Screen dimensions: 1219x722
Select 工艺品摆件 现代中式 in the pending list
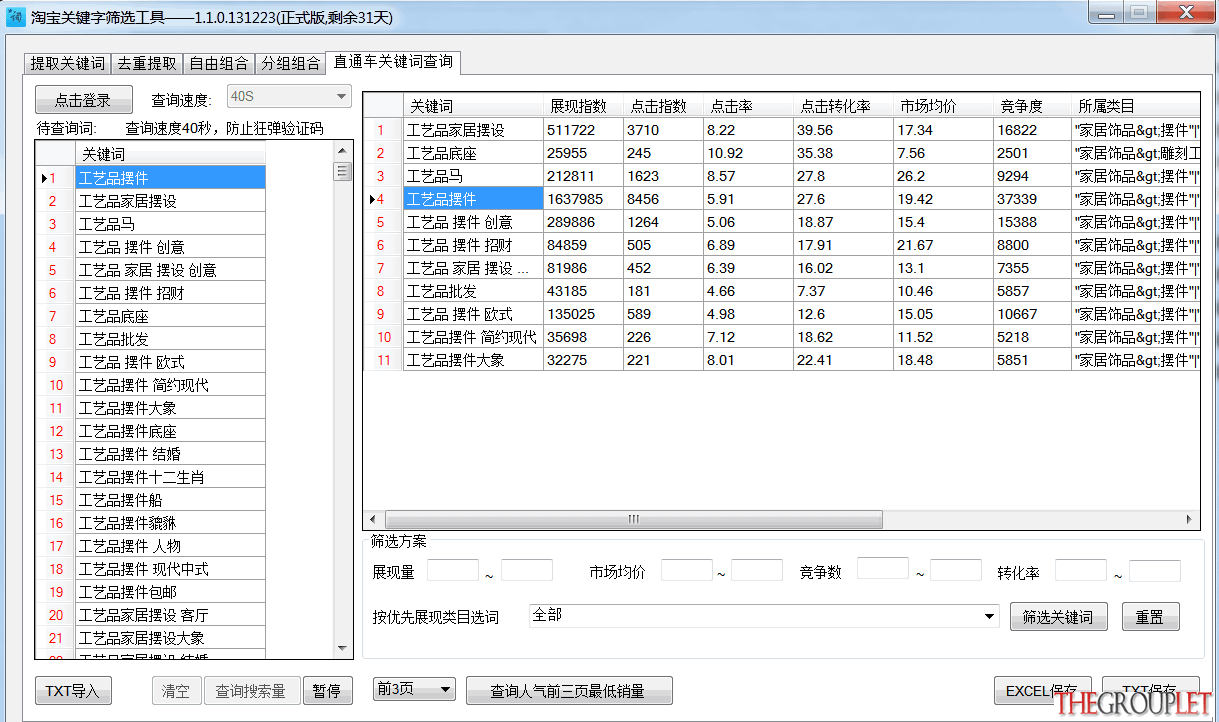point(170,569)
